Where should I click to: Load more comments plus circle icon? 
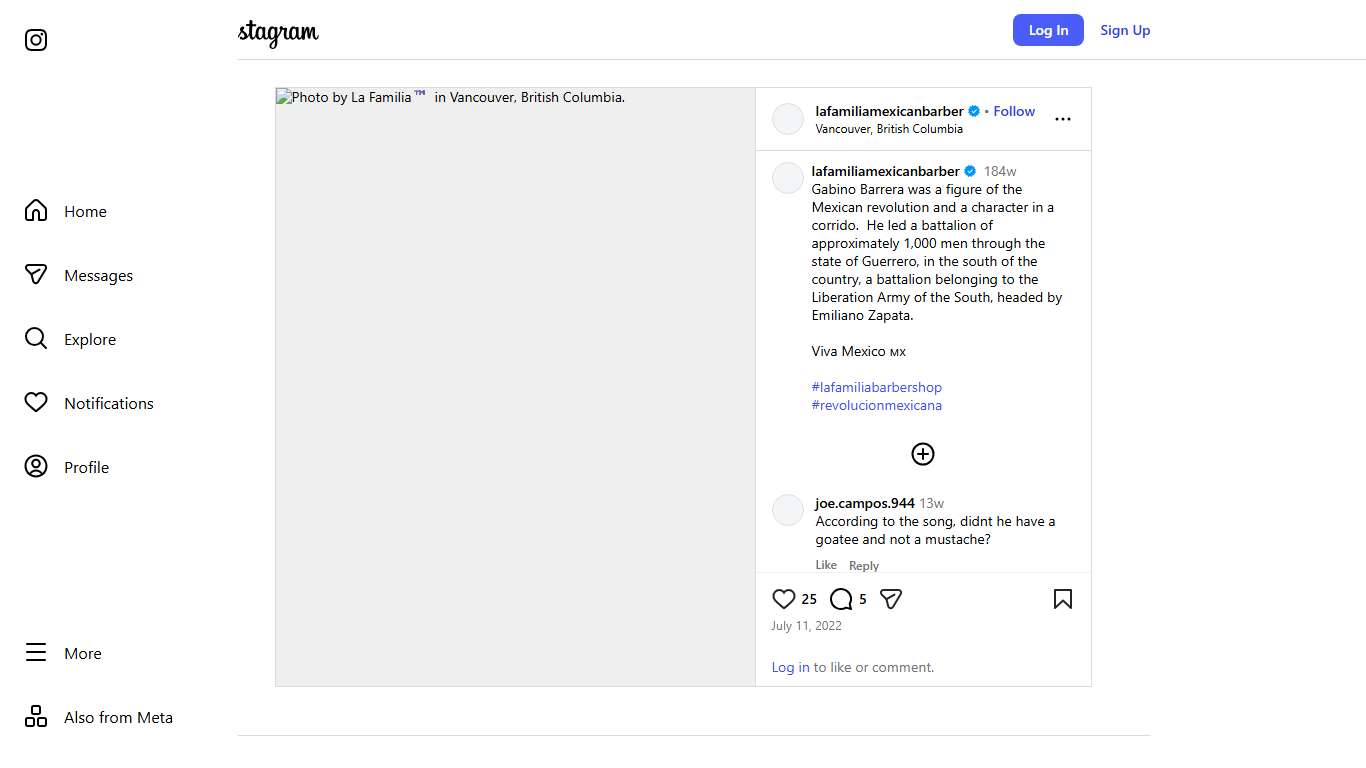click(x=923, y=454)
